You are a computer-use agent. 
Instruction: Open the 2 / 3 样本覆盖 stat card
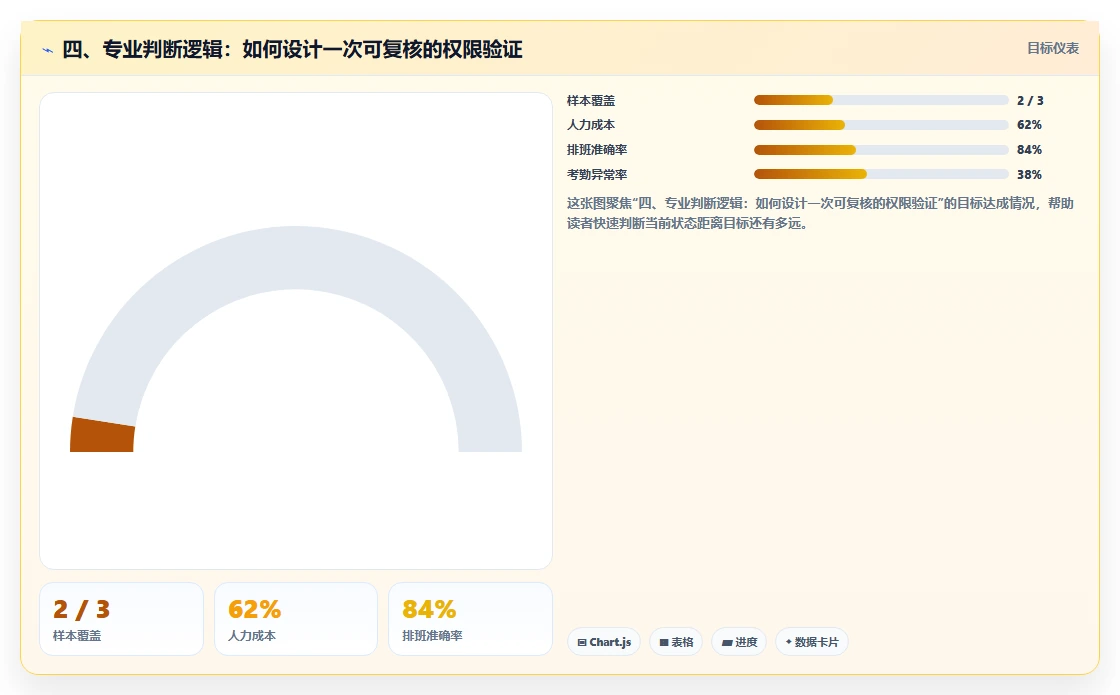(x=121, y=619)
